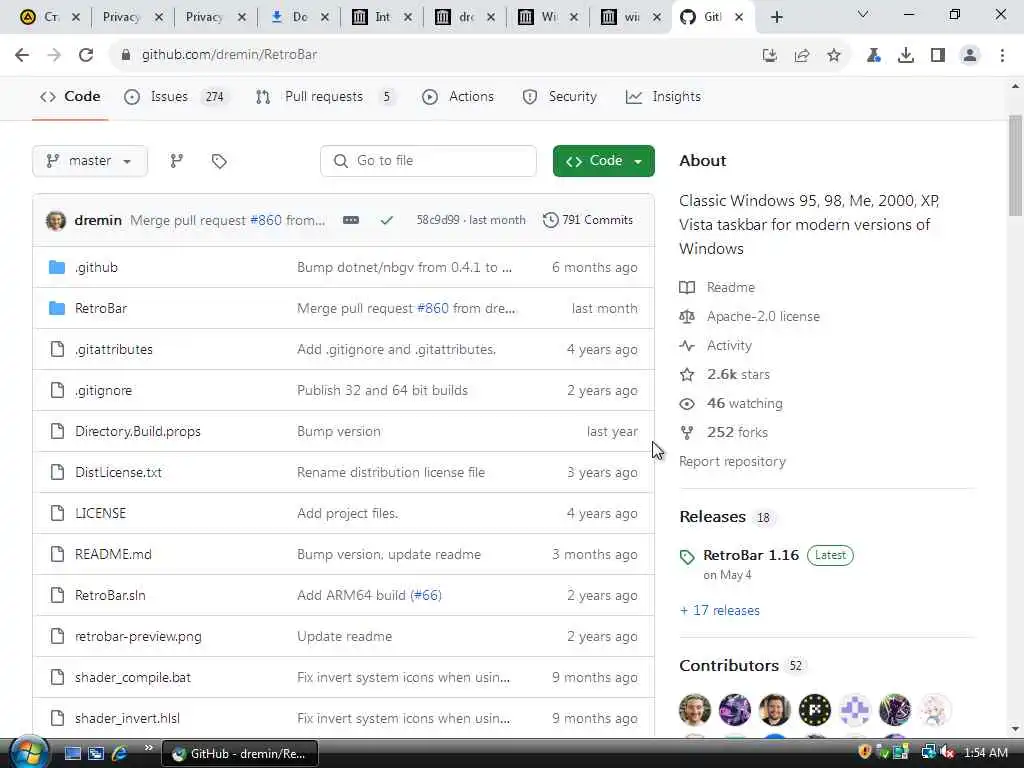Click dremin's avatar in the commit row

56,221
